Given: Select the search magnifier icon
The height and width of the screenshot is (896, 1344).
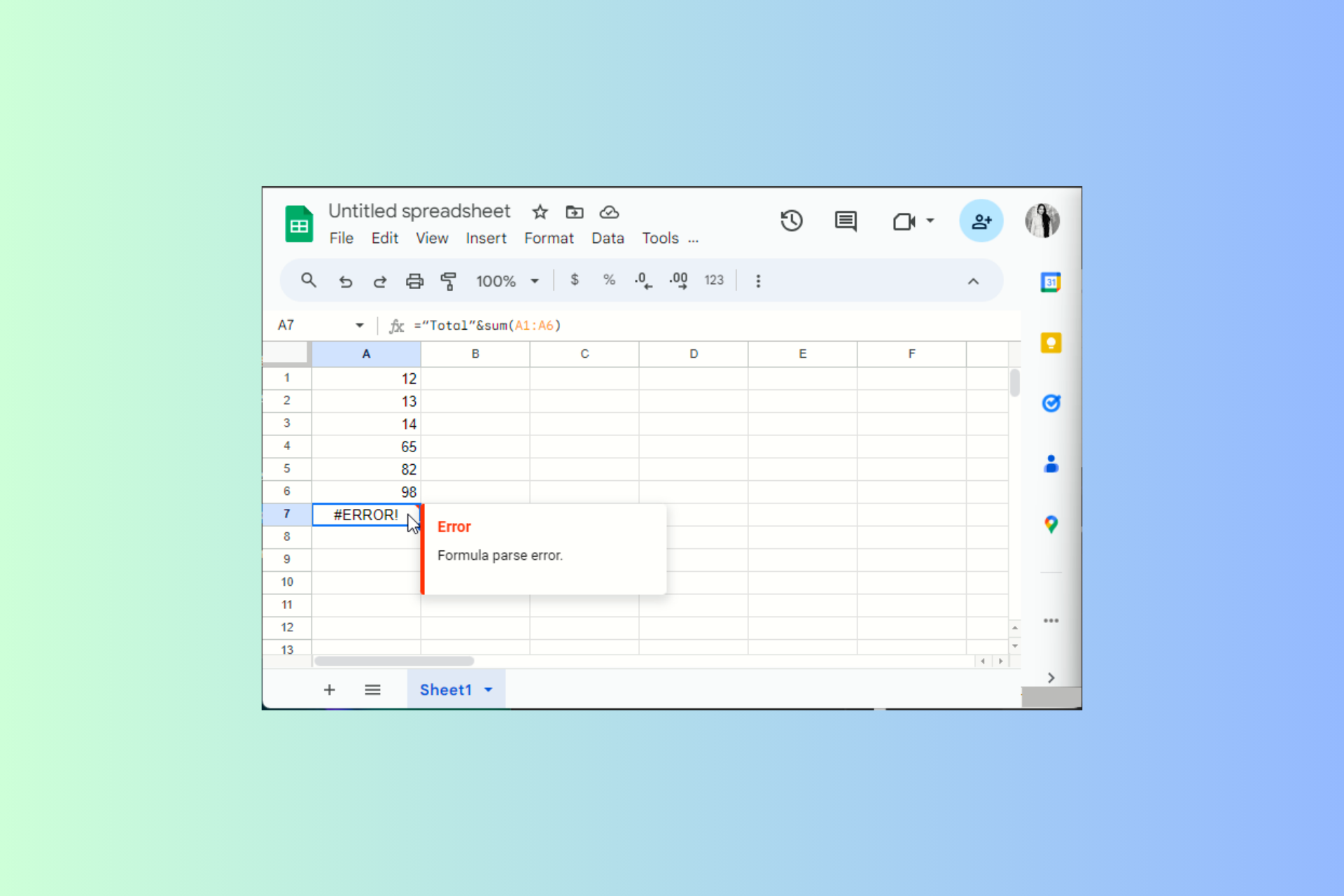Looking at the screenshot, I should (x=308, y=280).
